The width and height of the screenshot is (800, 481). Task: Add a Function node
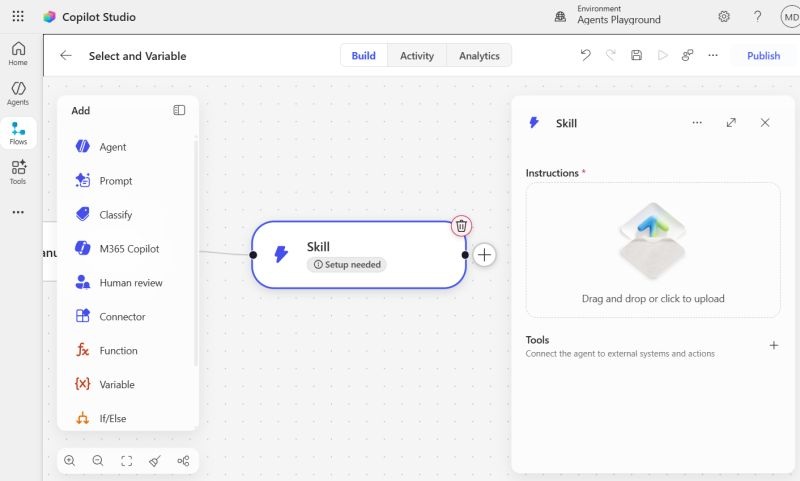(118, 350)
